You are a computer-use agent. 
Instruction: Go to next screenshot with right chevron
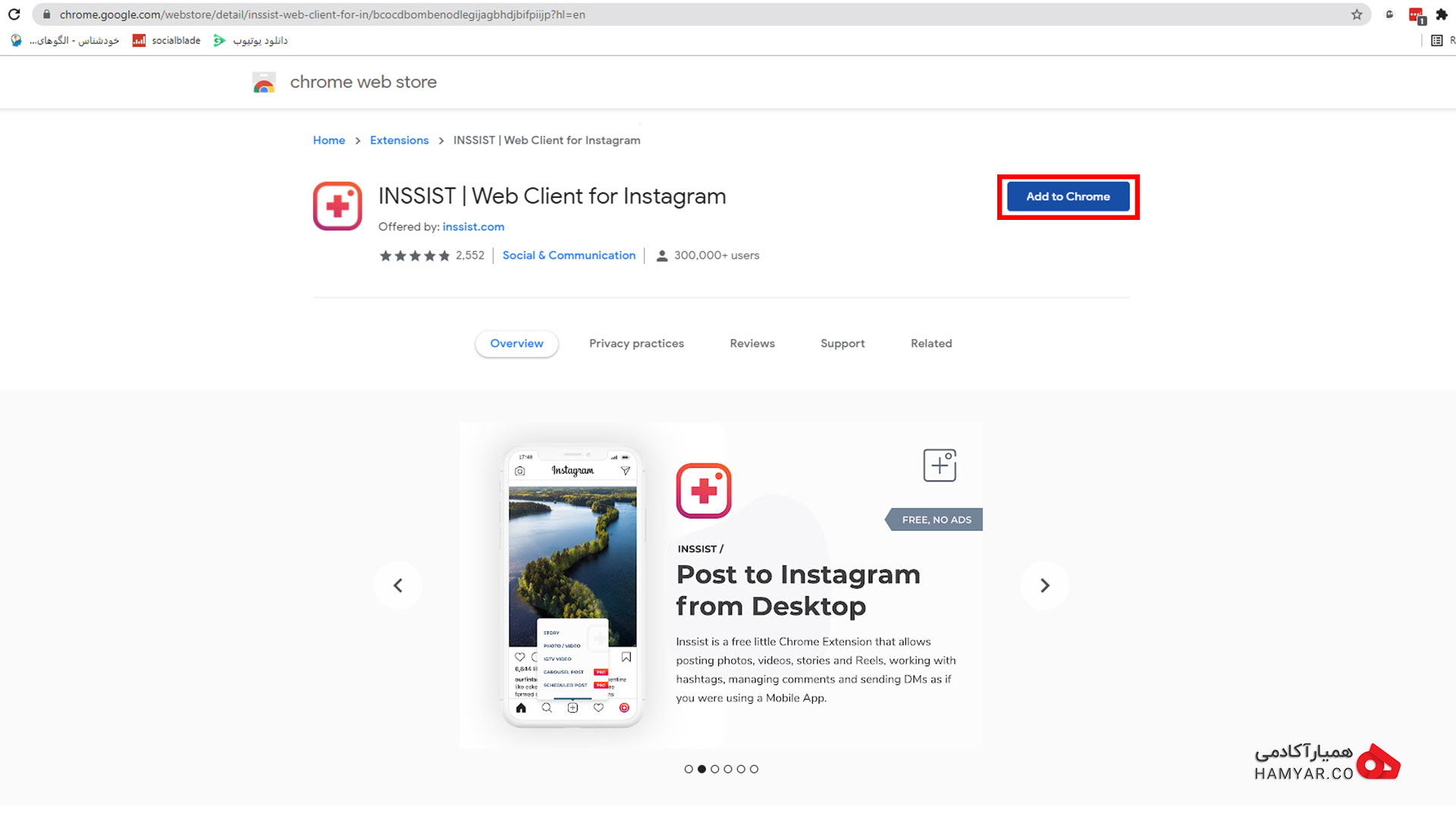[x=1044, y=585]
